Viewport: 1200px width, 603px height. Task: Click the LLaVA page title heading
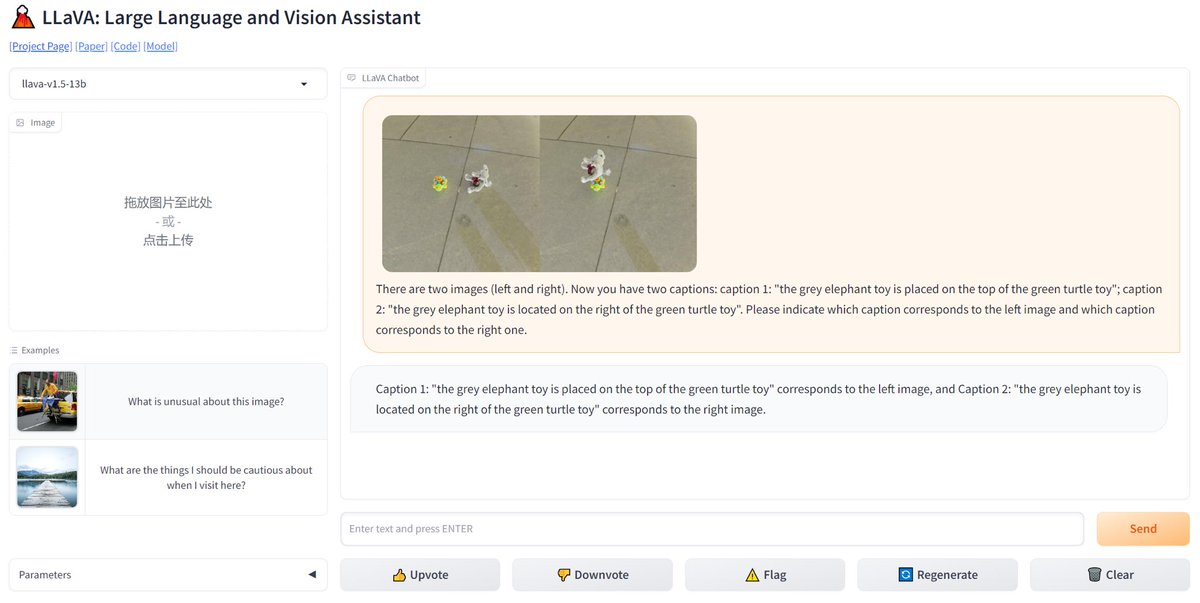231,17
